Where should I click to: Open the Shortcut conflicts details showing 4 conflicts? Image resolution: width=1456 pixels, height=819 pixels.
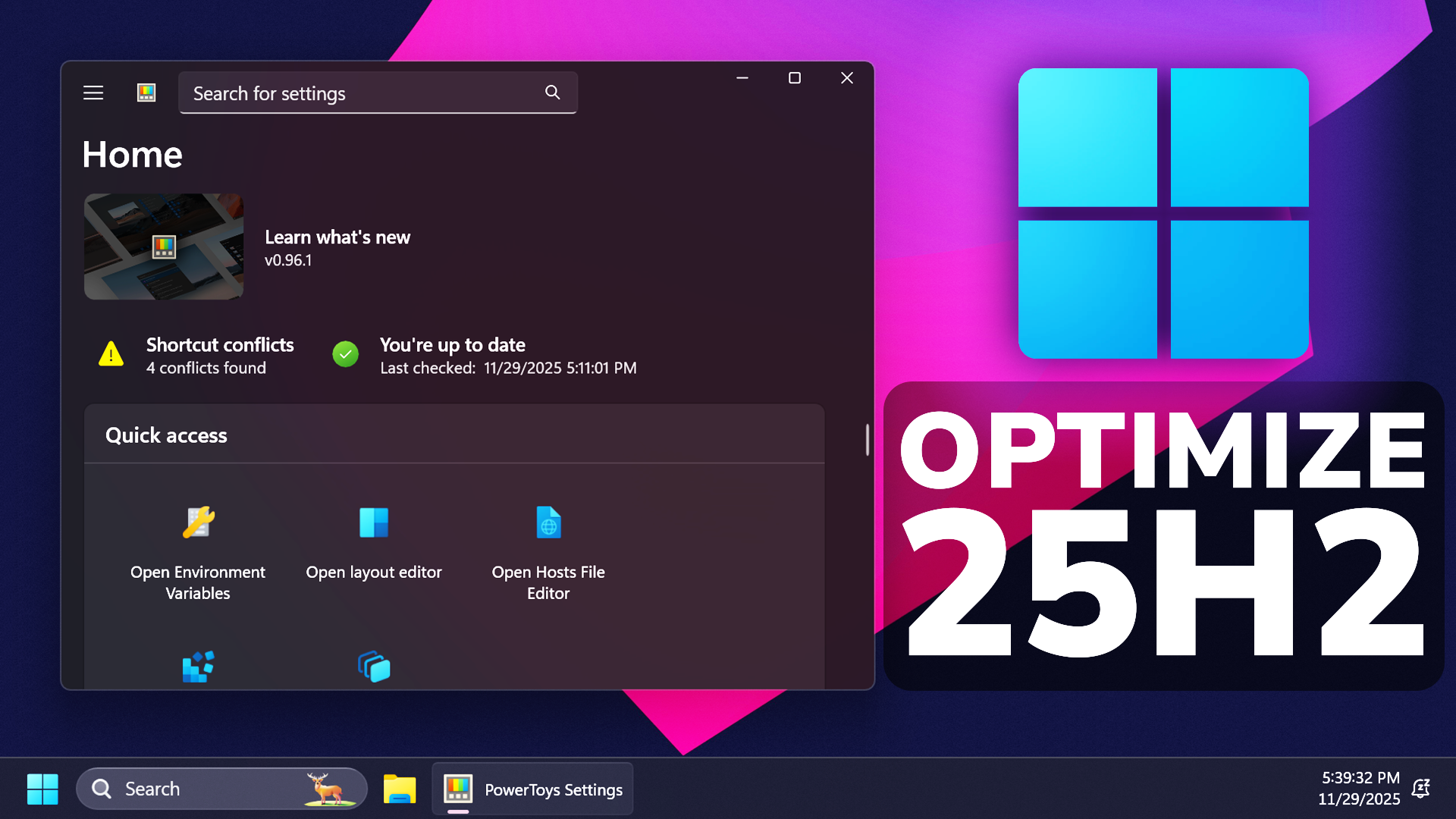tap(219, 355)
